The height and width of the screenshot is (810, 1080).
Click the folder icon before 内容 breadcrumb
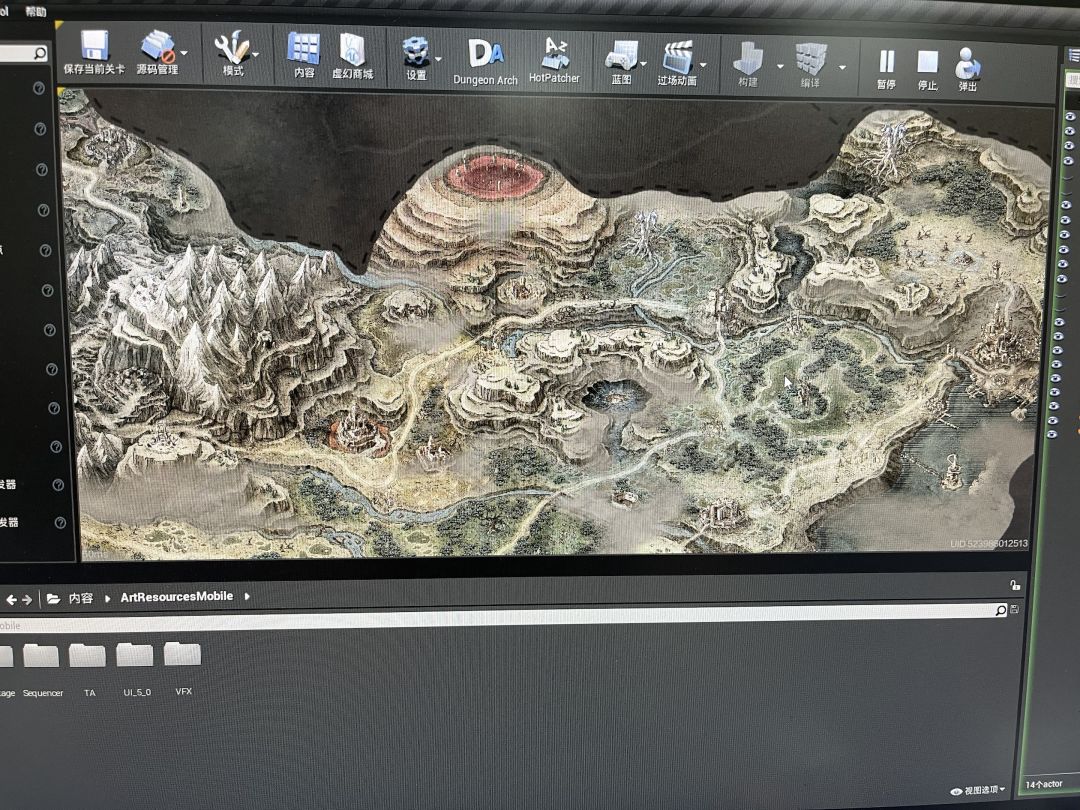53,599
